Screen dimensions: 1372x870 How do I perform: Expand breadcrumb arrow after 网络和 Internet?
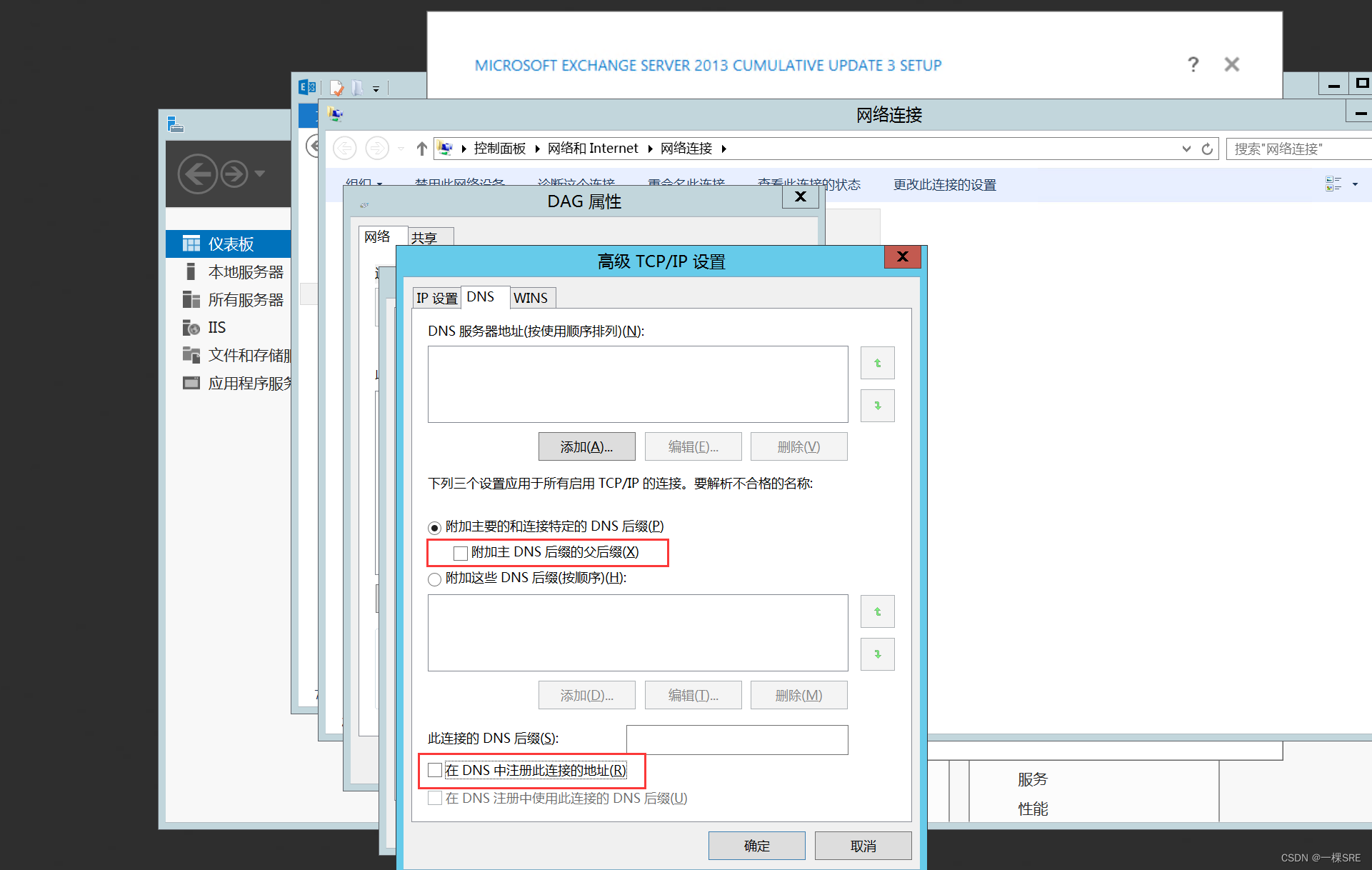(650, 149)
